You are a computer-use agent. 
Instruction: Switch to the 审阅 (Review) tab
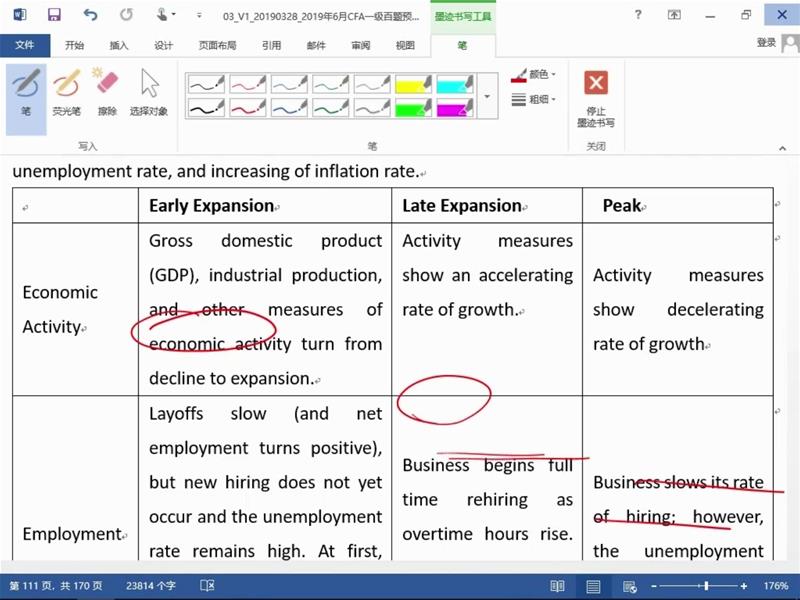click(361, 45)
